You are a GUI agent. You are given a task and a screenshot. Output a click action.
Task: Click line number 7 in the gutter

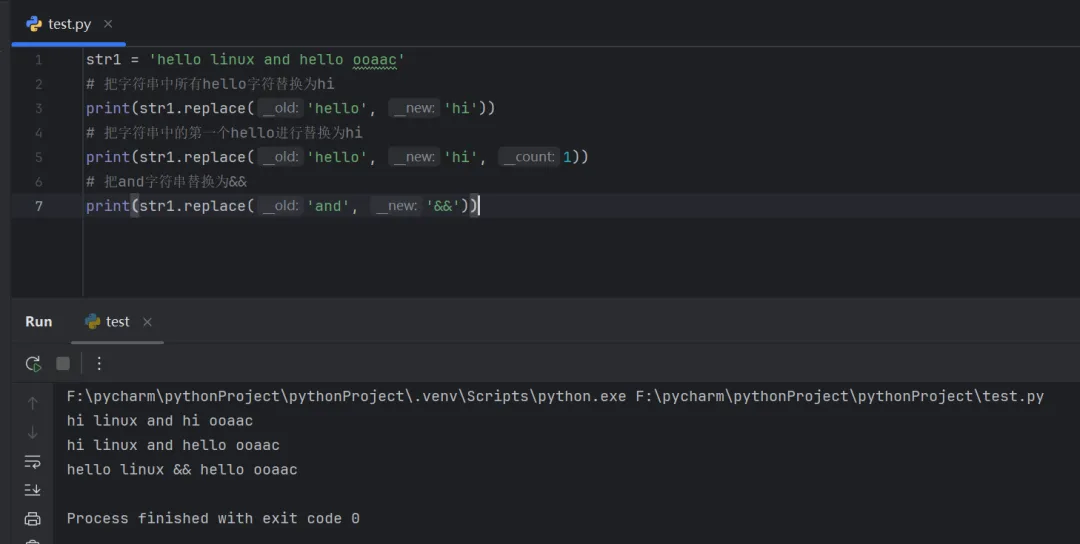point(39,206)
